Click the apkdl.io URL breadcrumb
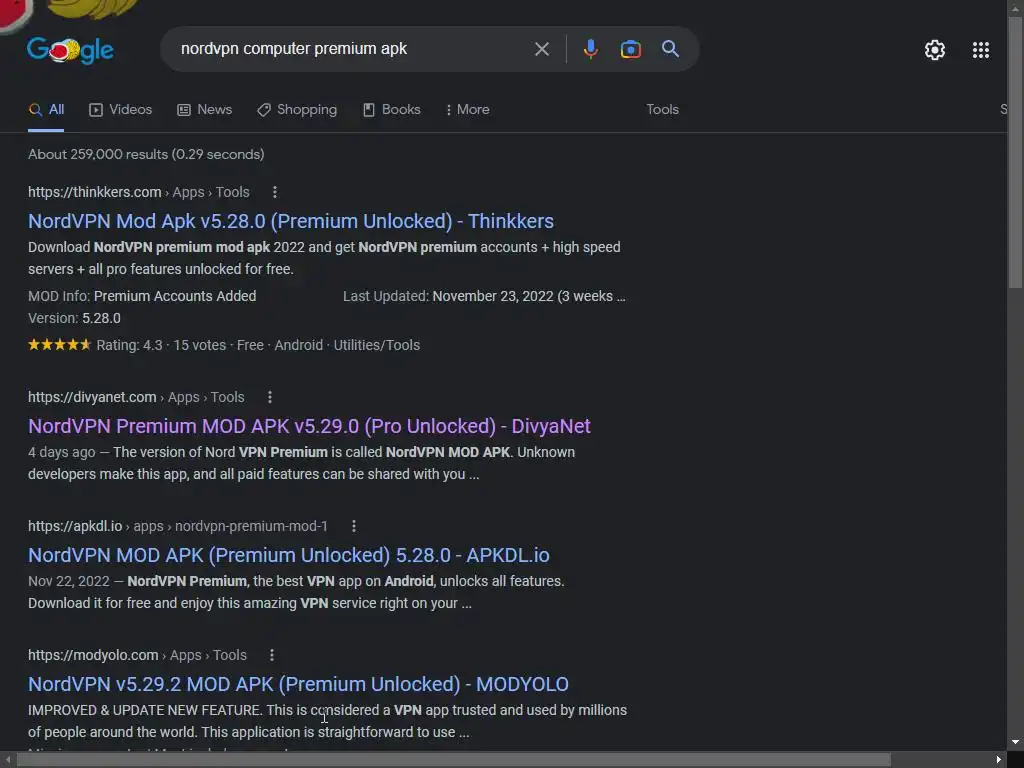Screen dimensions: 1024x768 [178, 526]
